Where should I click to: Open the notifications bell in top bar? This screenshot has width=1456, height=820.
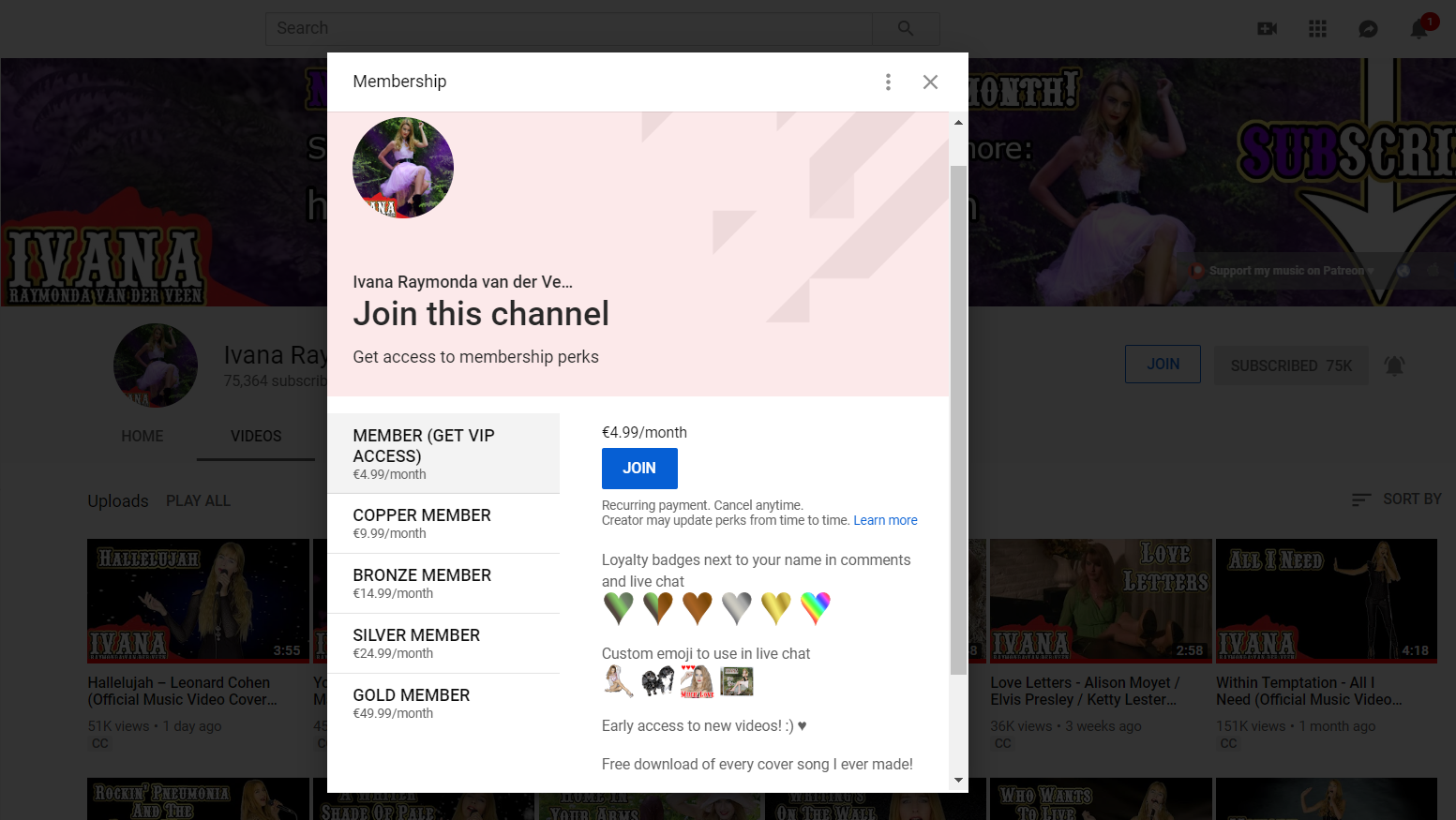tap(1418, 30)
